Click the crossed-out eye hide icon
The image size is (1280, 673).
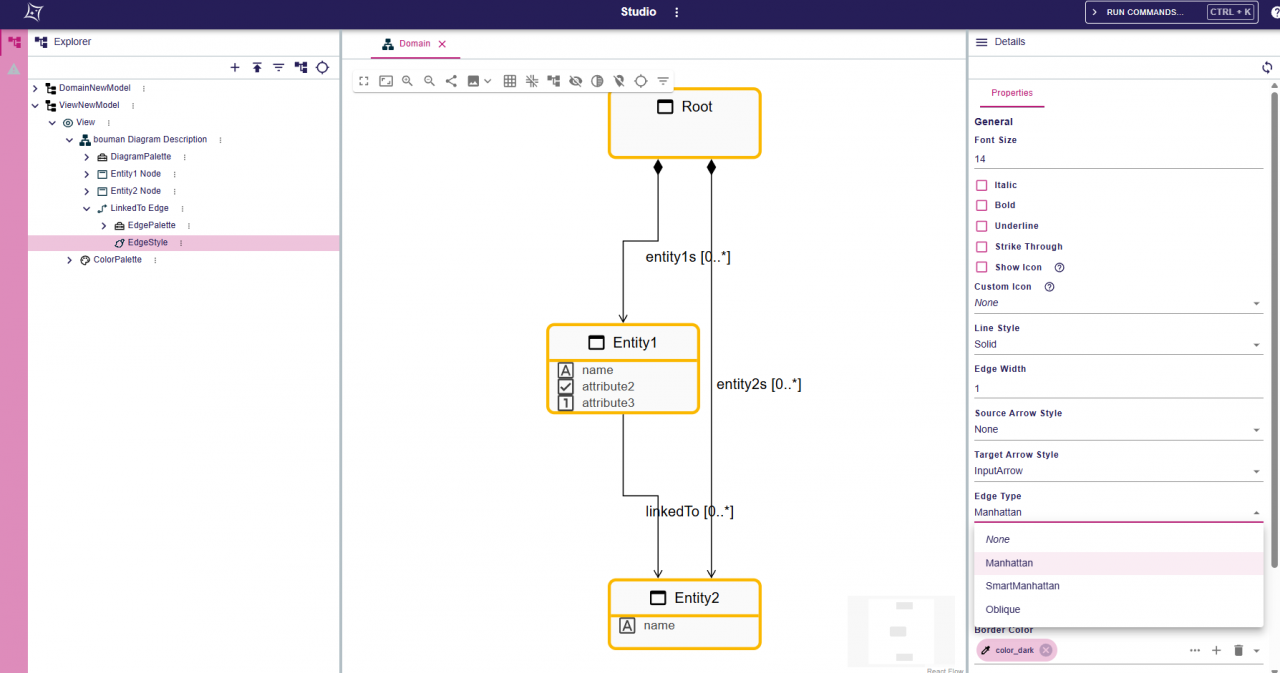(x=576, y=81)
